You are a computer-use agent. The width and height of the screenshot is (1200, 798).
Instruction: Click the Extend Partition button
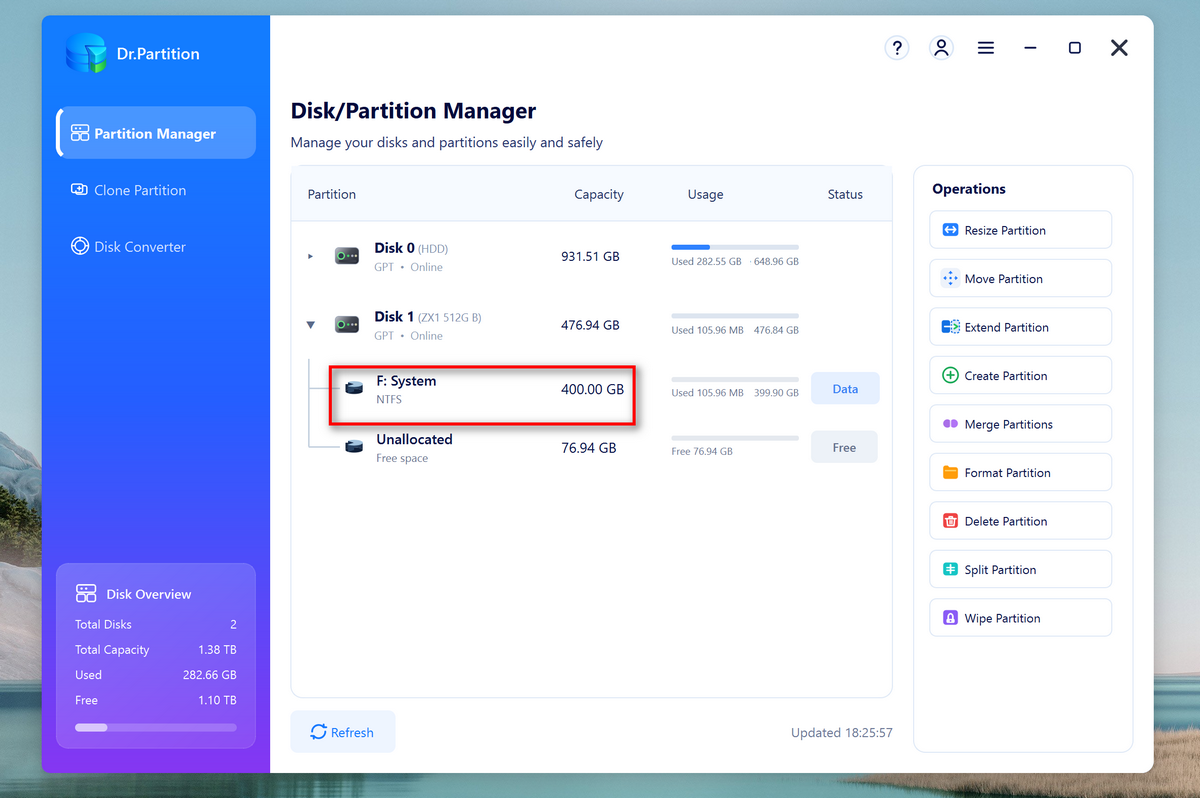tap(1021, 327)
